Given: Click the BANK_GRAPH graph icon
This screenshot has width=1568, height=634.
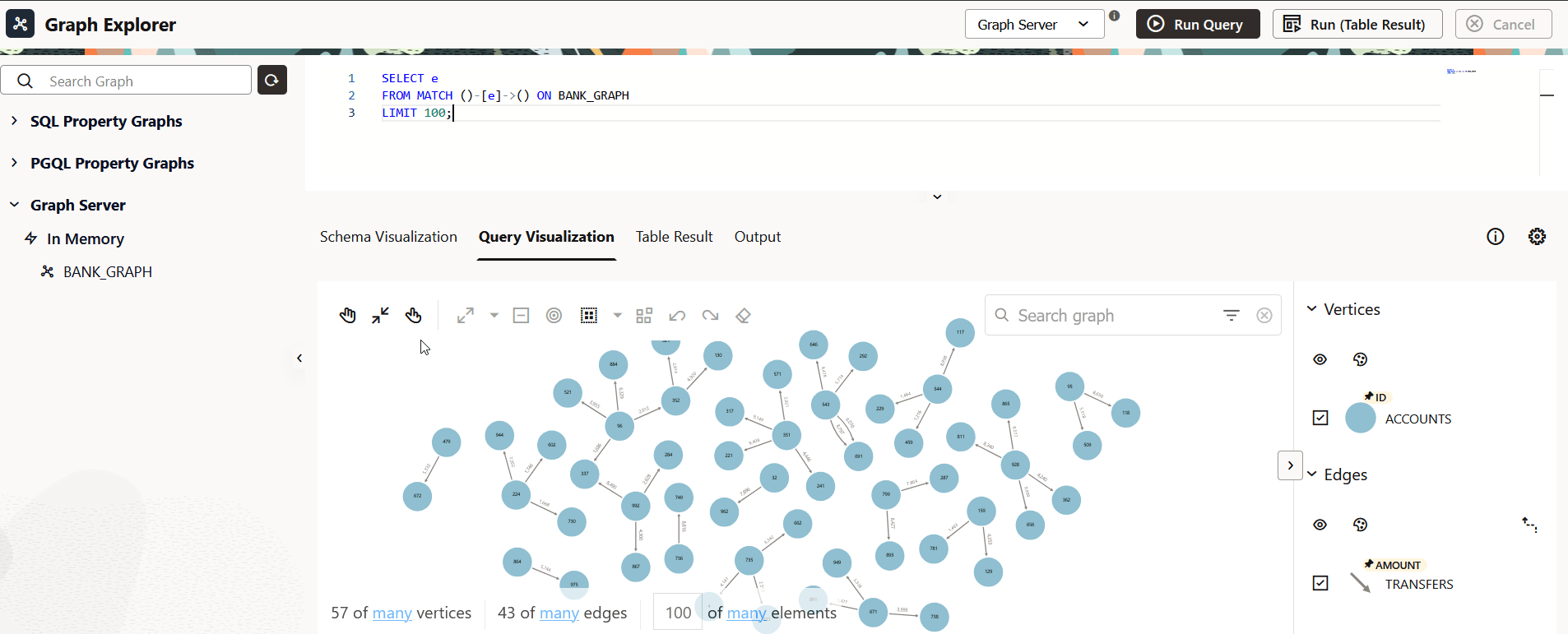Looking at the screenshot, I should (48, 271).
